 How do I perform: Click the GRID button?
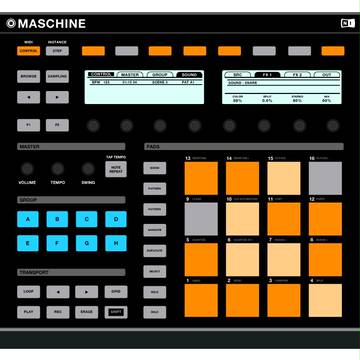tap(116, 292)
